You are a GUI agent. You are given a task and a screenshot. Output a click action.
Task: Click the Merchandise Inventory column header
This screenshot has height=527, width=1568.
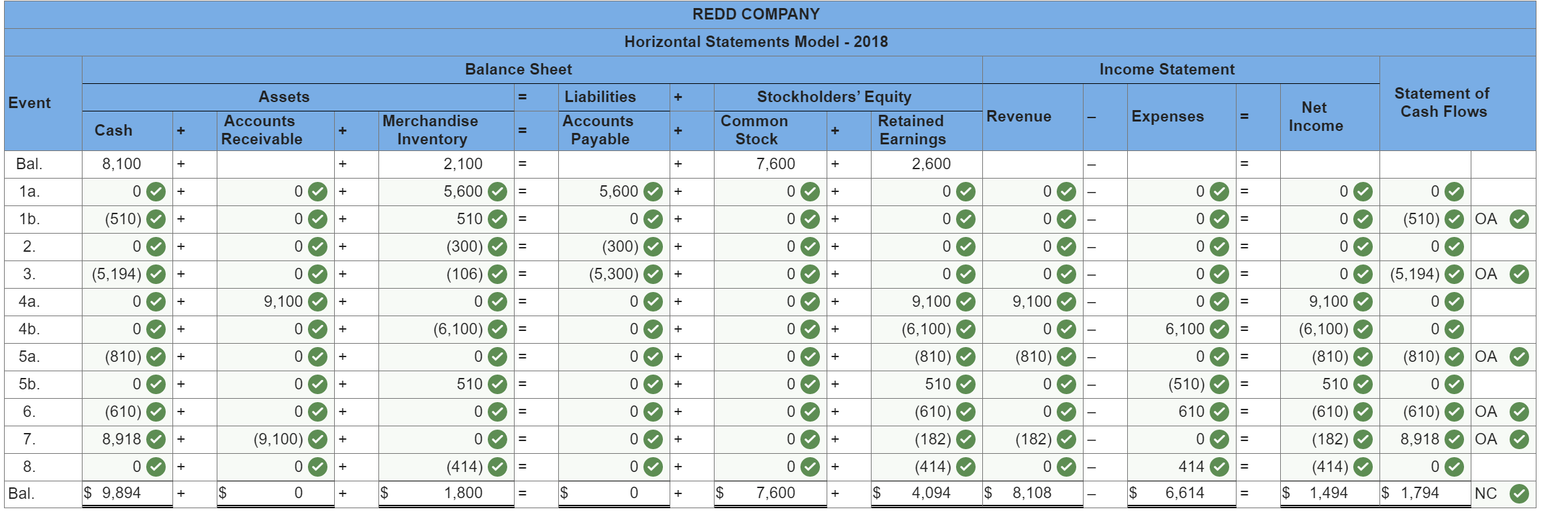[x=431, y=130]
